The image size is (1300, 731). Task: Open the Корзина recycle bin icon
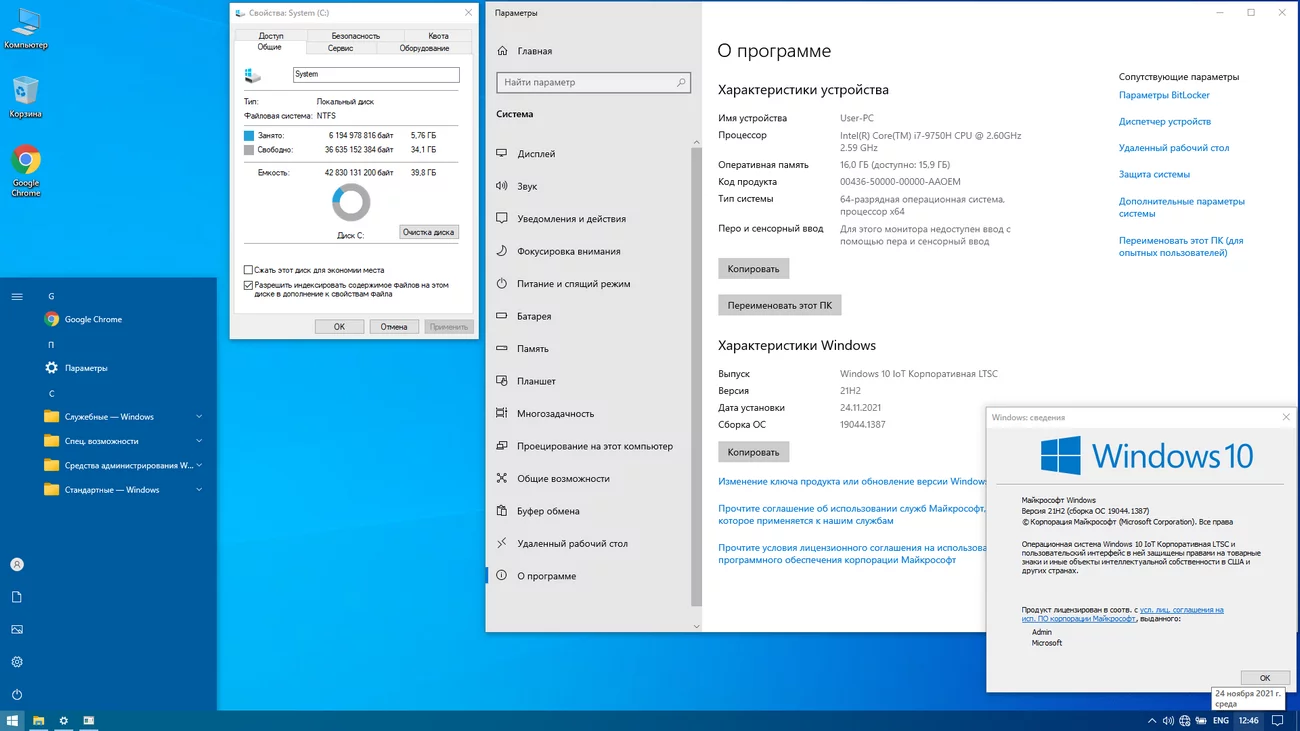25,97
